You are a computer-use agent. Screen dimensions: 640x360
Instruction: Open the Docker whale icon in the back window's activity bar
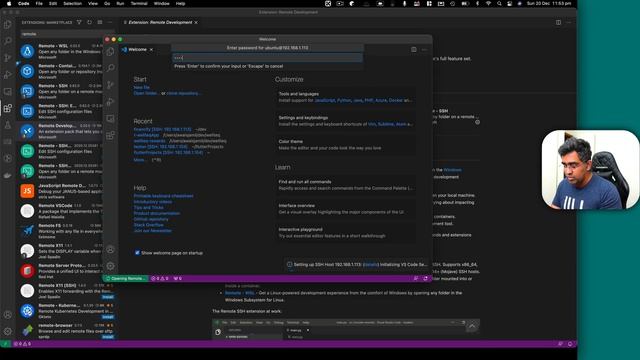tap(8, 175)
